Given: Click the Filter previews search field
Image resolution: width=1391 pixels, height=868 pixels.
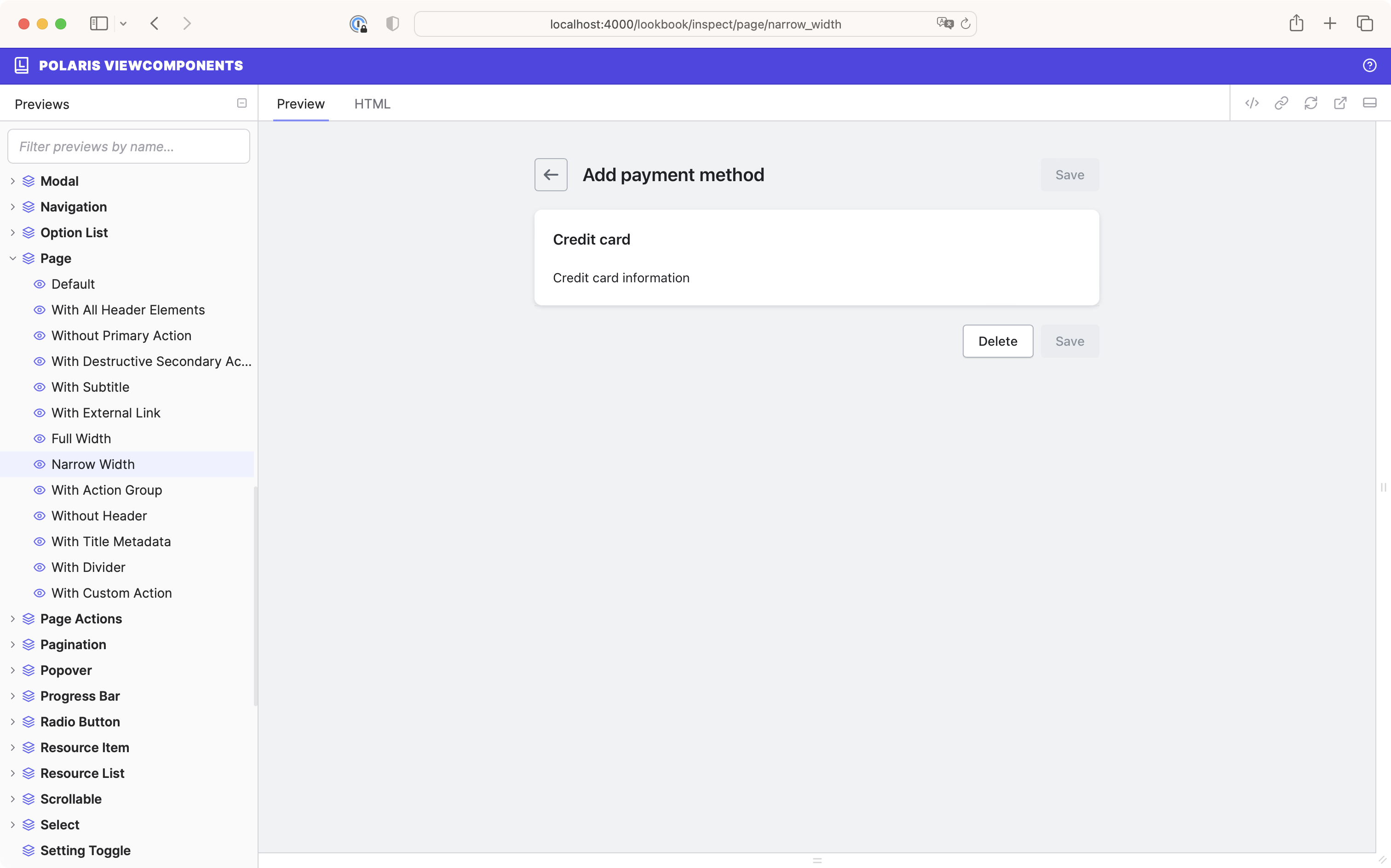Looking at the screenshot, I should coord(129,146).
